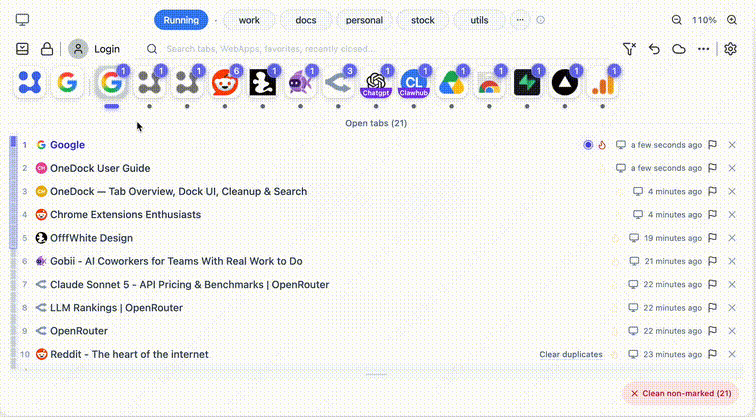Toggle the flag on the Google tab row
756x417 pixels.
pyautogui.click(x=712, y=145)
